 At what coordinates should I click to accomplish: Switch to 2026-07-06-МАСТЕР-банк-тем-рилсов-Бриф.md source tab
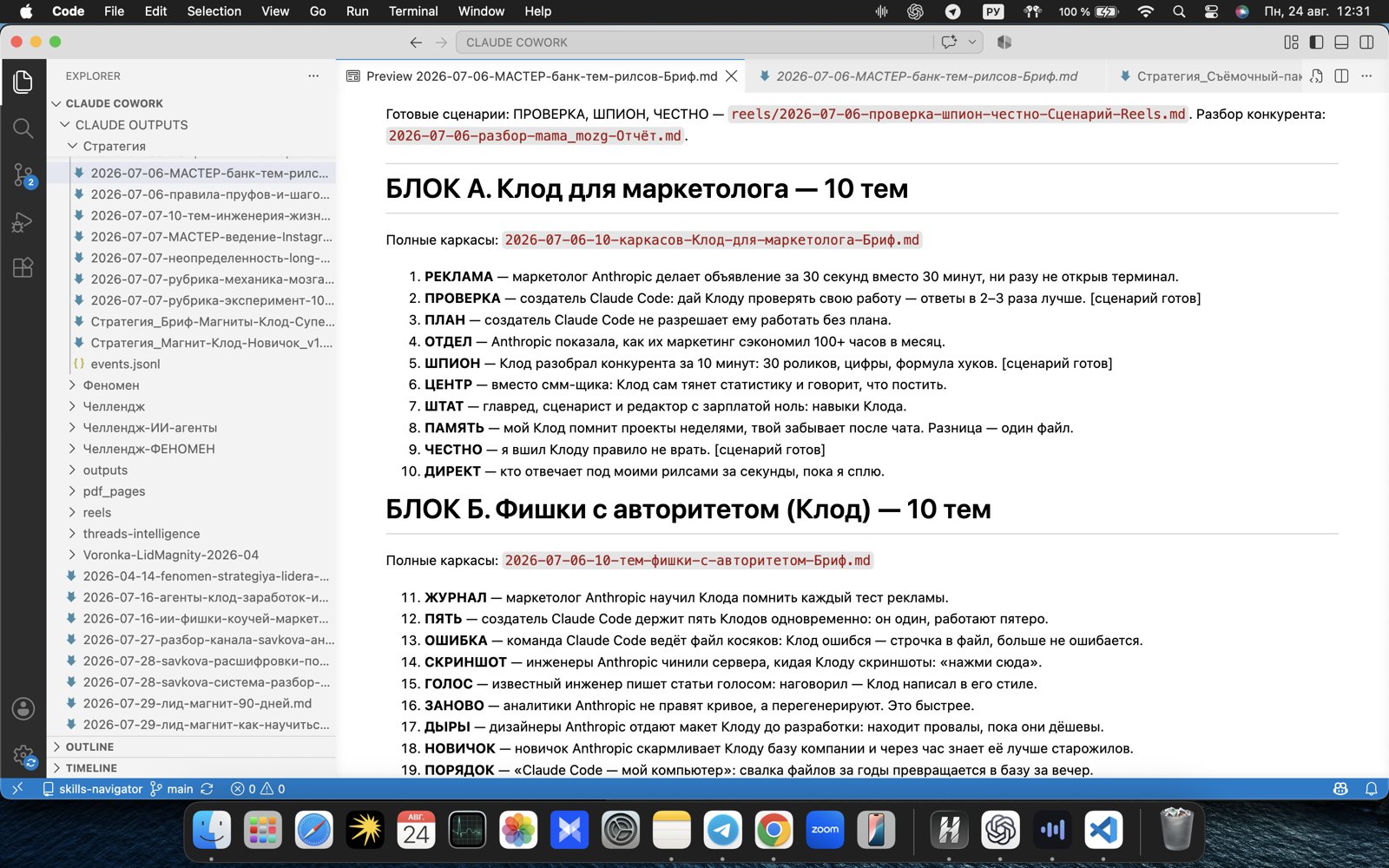[926, 76]
